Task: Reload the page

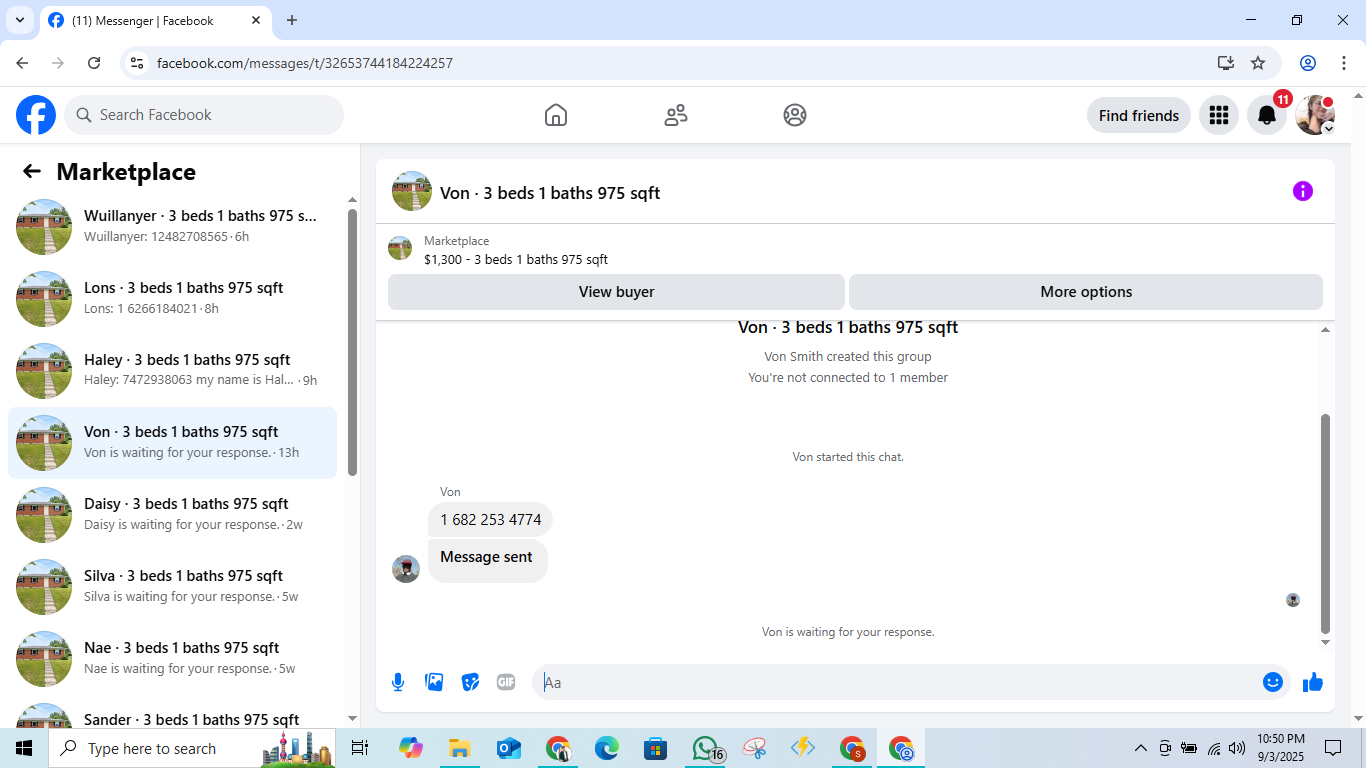Action: [94, 63]
